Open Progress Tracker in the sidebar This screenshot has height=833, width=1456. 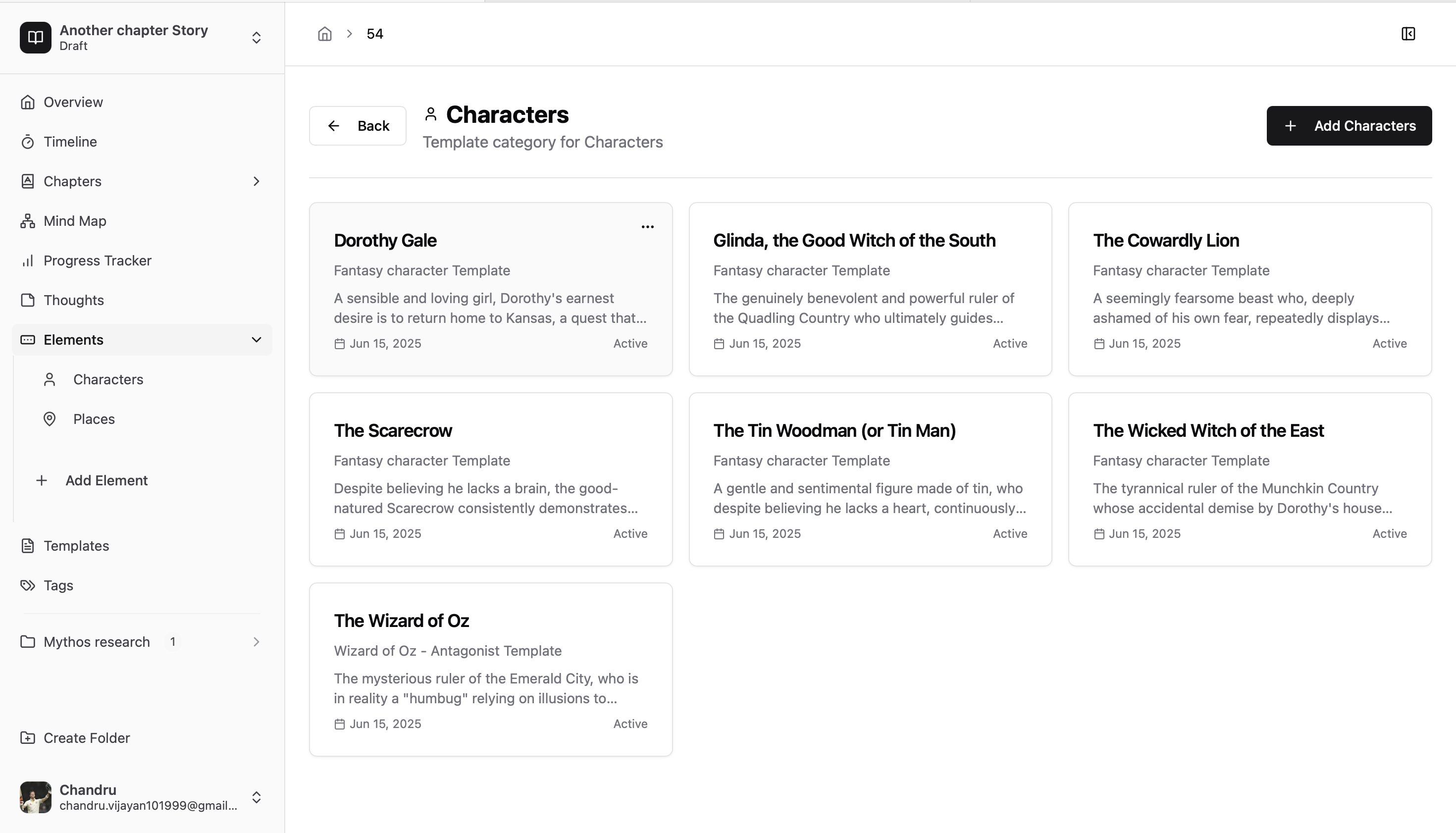tap(142, 260)
